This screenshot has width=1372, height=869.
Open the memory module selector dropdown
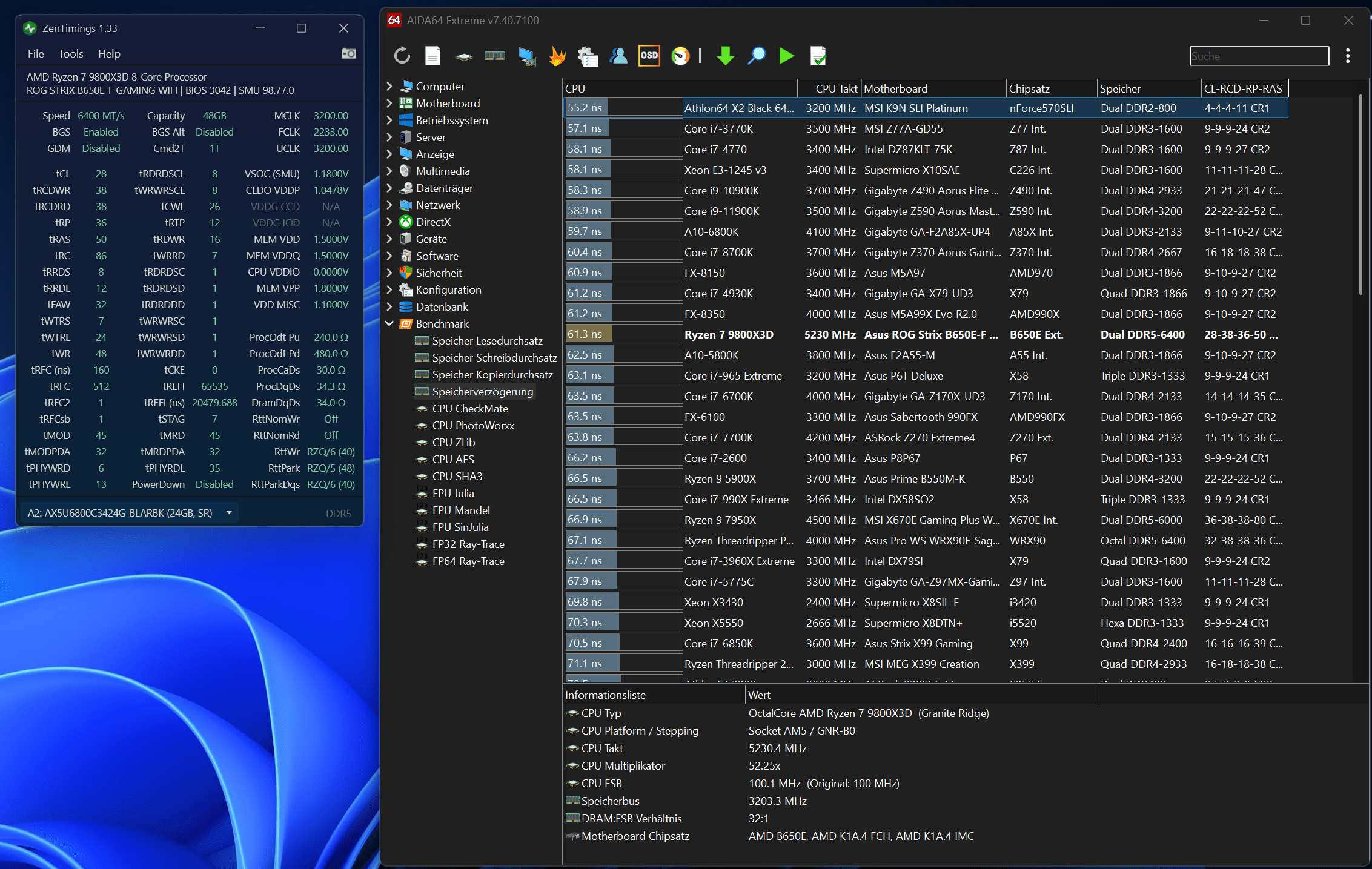point(229,513)
